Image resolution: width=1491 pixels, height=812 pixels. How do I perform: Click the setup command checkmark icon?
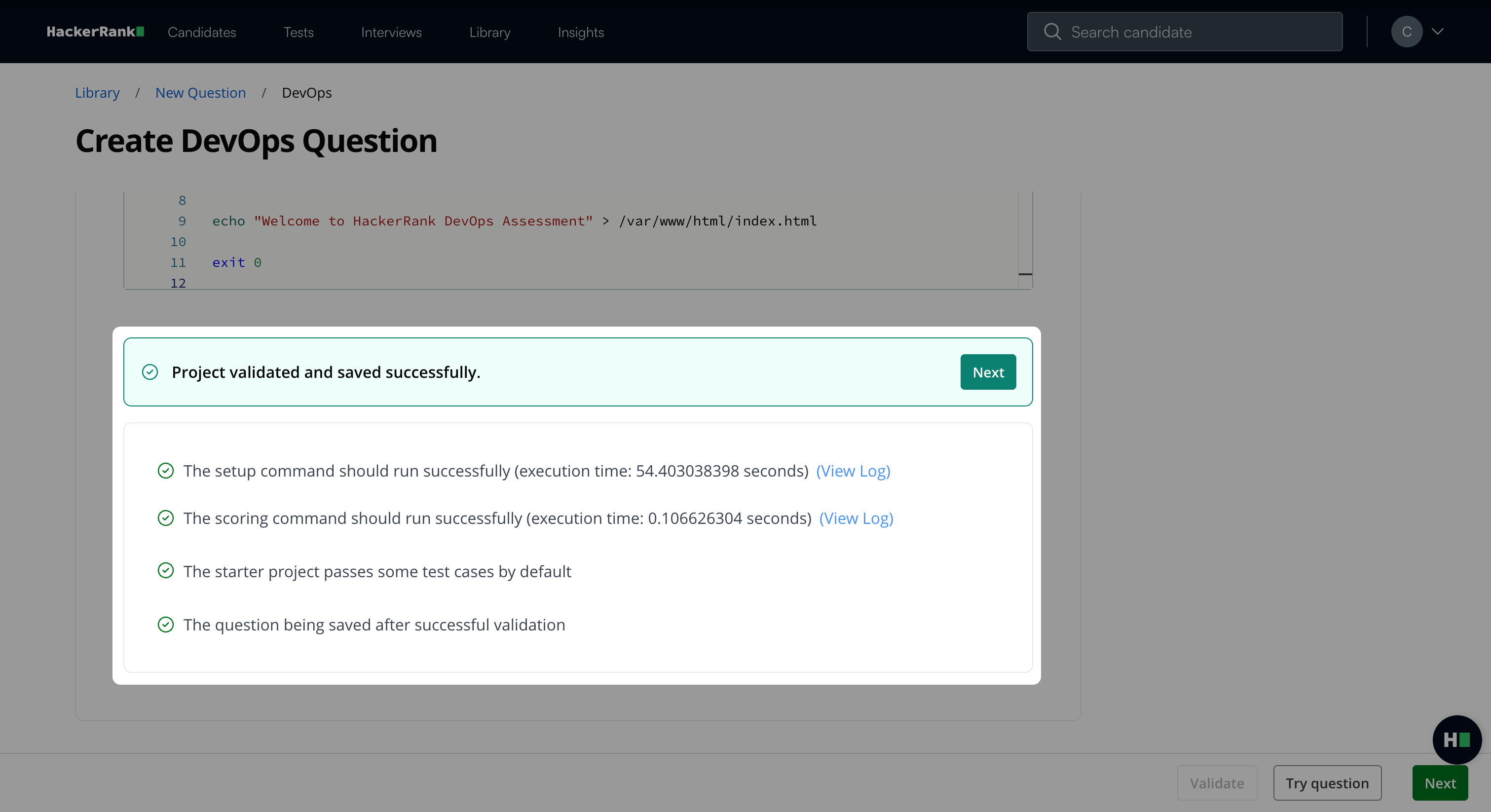[166, 471]
